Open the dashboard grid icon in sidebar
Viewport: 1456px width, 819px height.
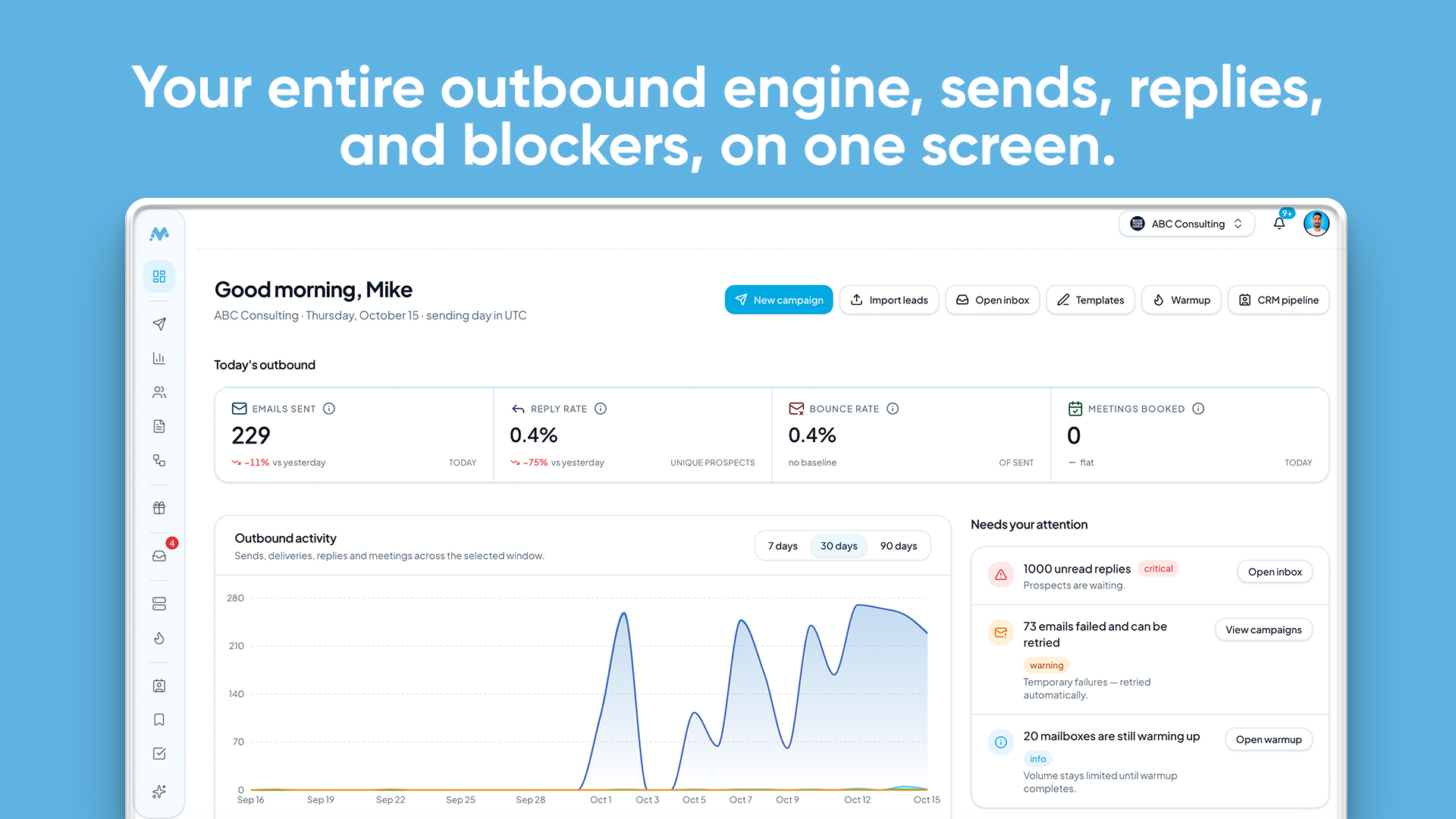(159, 277)
